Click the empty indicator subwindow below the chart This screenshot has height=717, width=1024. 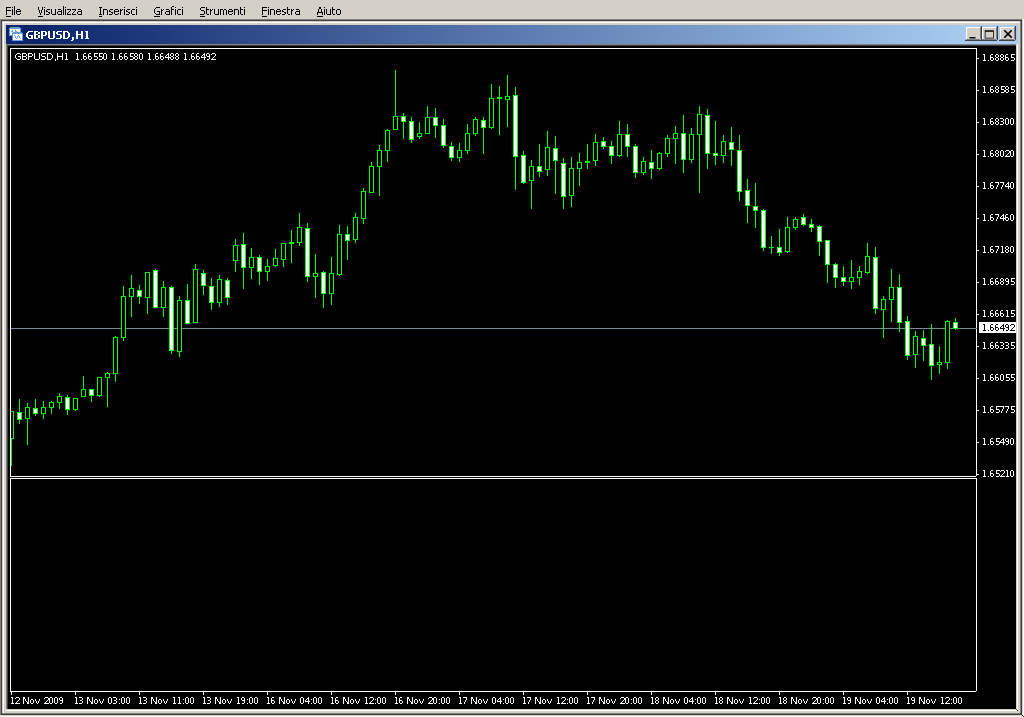click(493, 584)
